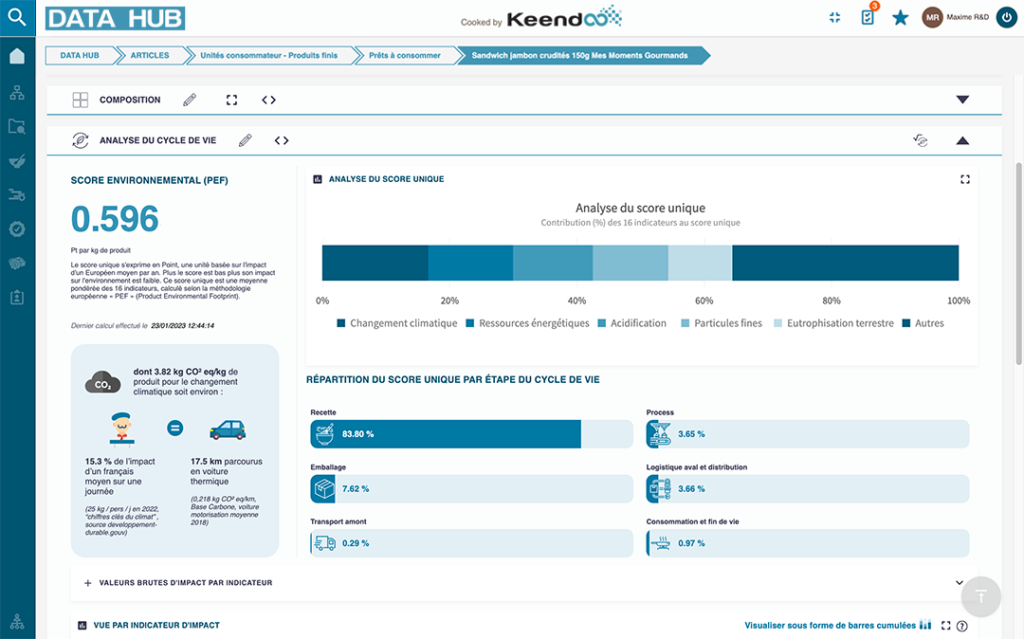Open the organization chart icon at sidebar bottom
The image size is (1024, 639).
pos(17,621)
